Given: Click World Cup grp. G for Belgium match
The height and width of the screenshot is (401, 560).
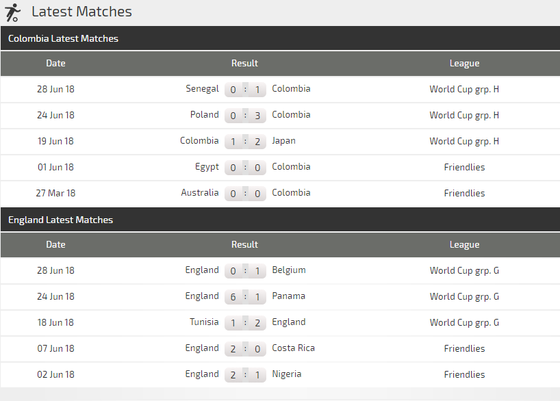Looking at the screenshot, I should coord(464,271).
